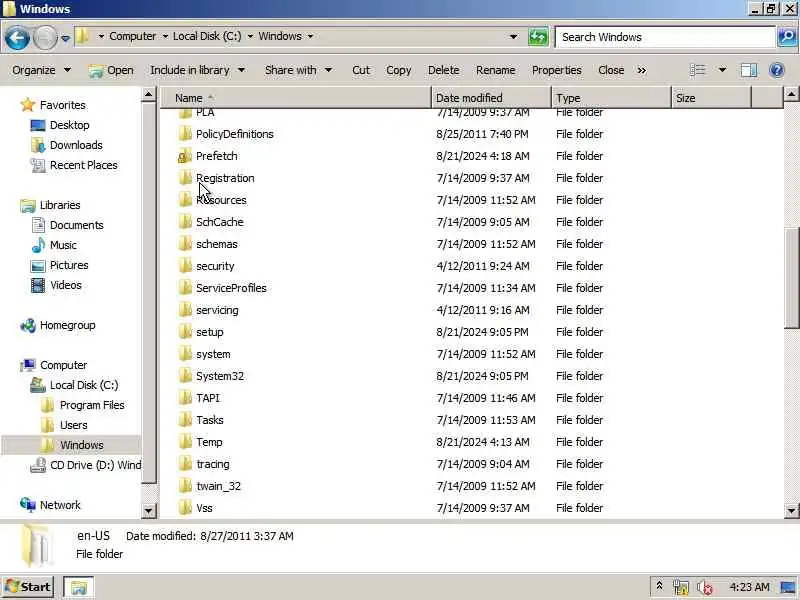
Task: Open Recent Places in the sidebar
Action: 84,165
